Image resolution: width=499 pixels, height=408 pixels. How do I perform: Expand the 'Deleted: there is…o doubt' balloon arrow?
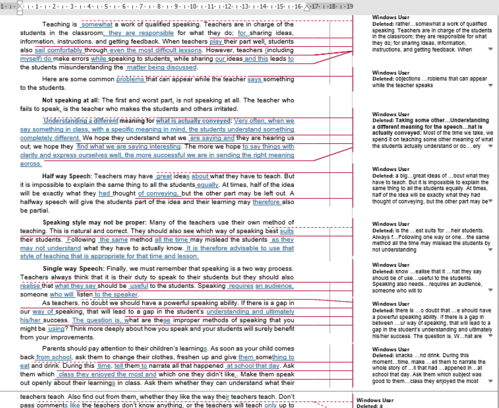490,336
